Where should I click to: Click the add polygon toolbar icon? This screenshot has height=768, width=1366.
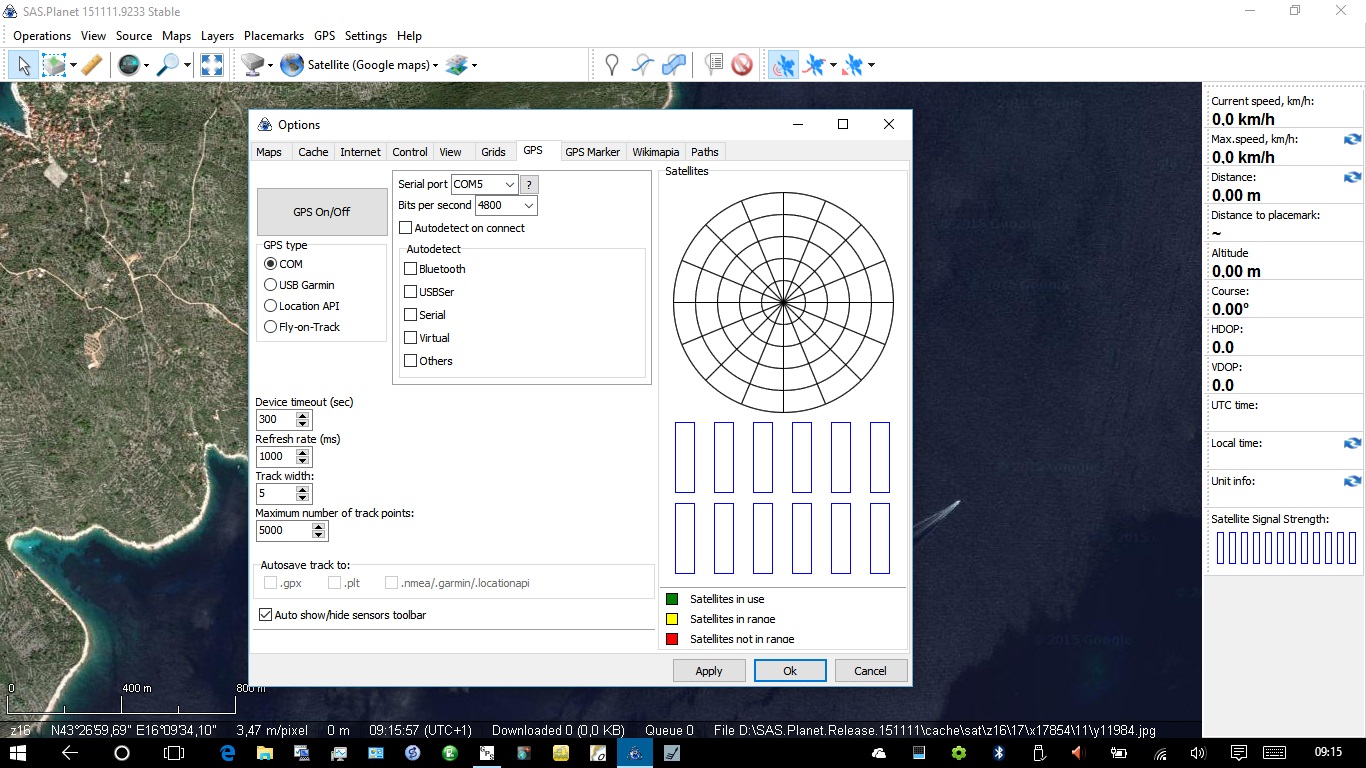675,65
